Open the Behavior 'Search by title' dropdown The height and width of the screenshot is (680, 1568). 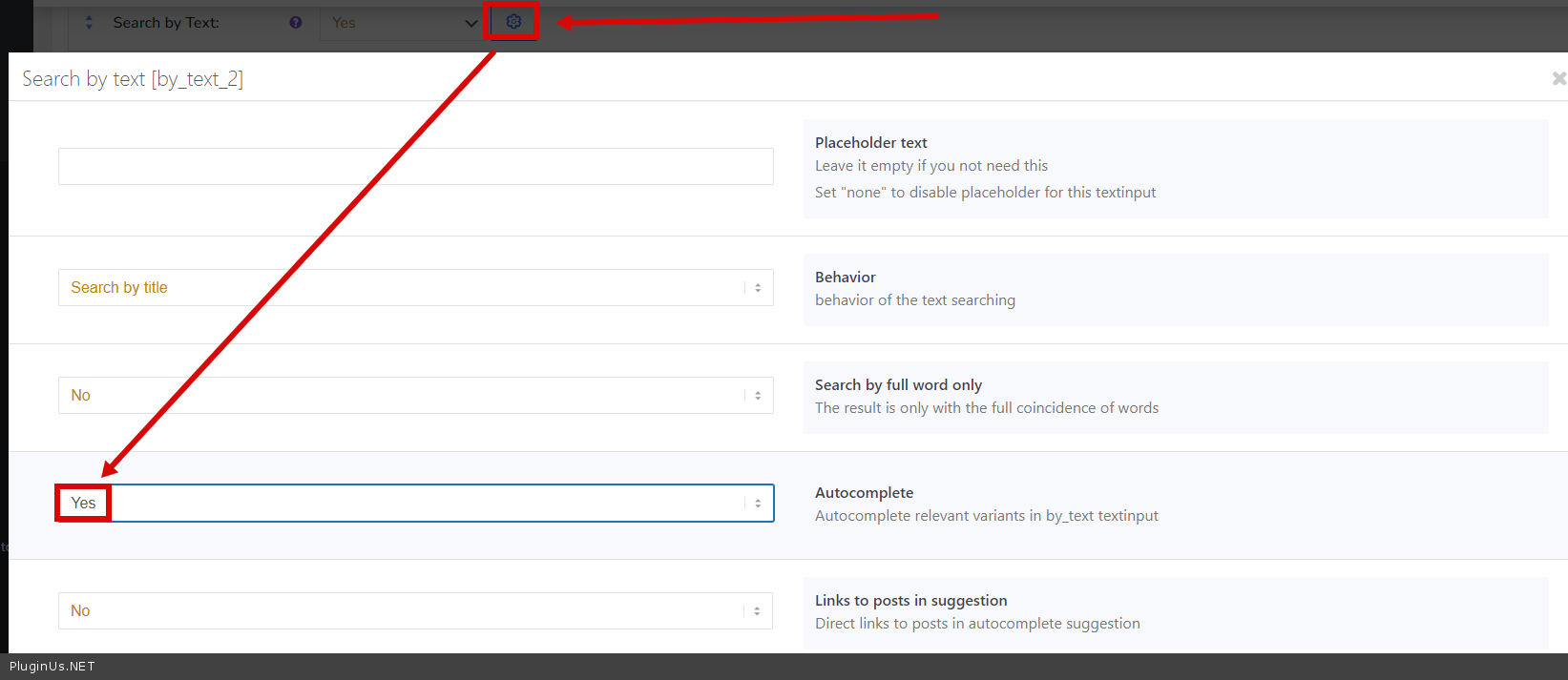pos(415,287)
